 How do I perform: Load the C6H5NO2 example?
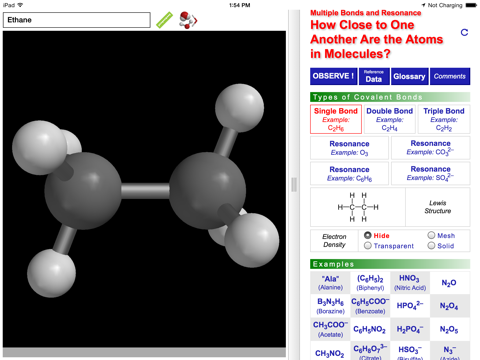(370, 329)
